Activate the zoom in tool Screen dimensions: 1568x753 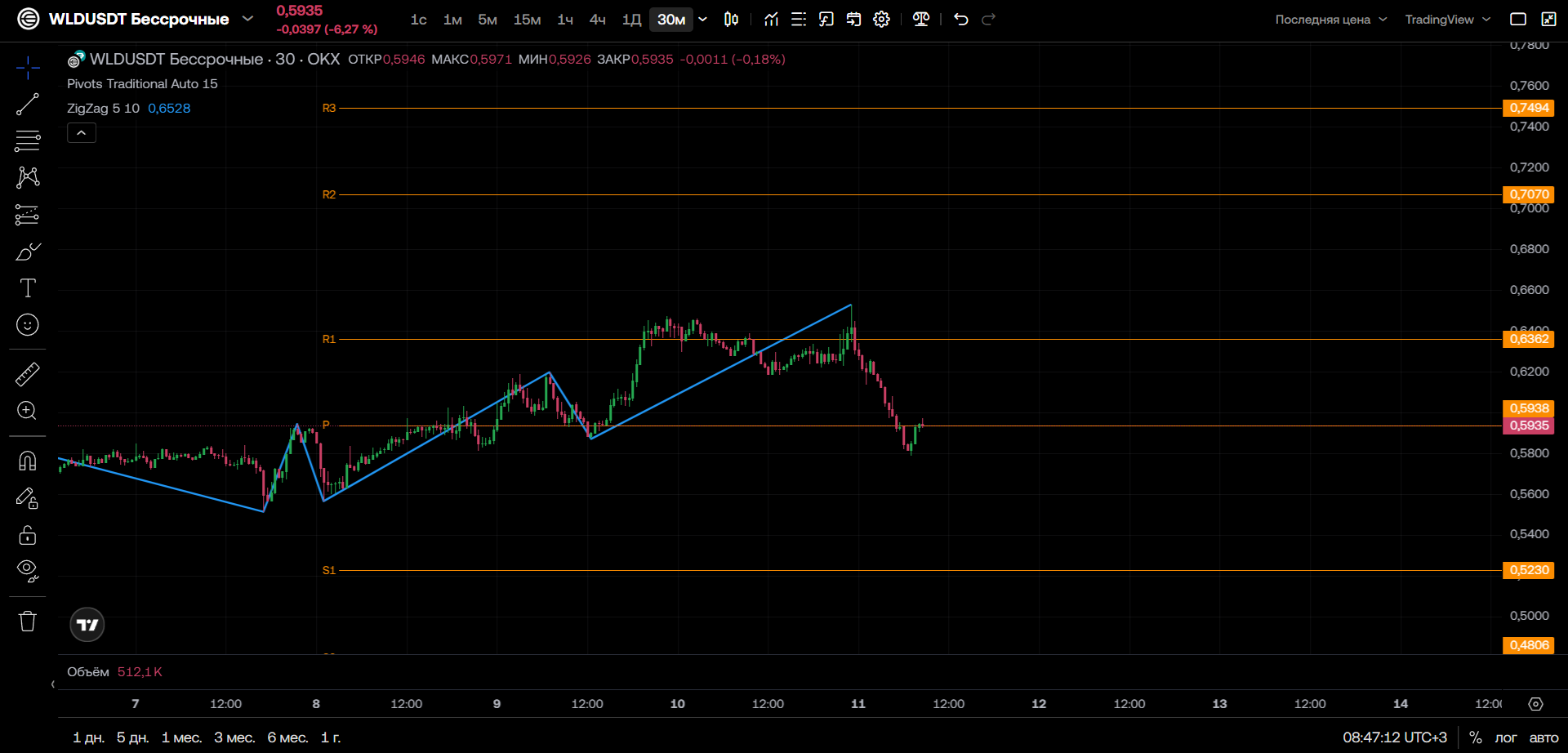pyautogui.click(x=28, y=411)
